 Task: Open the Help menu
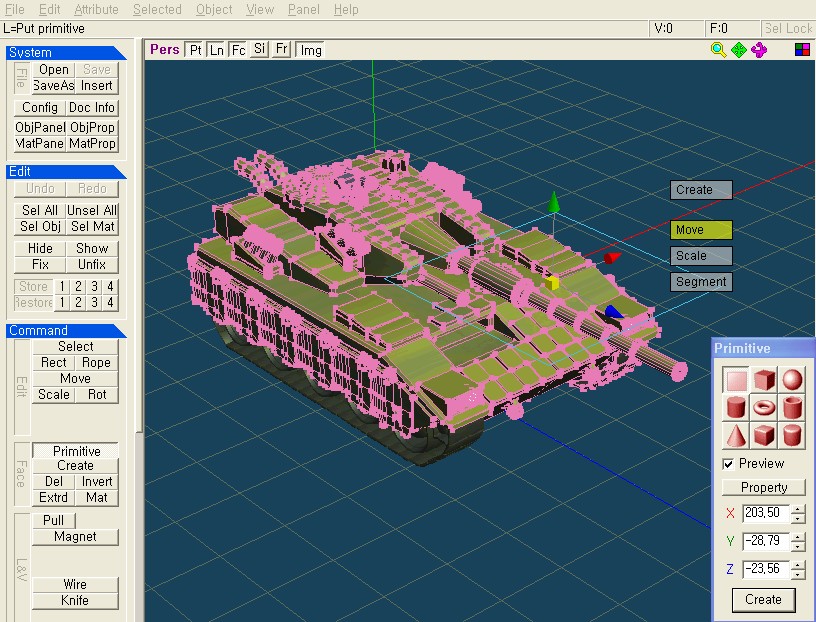[346, 9]
